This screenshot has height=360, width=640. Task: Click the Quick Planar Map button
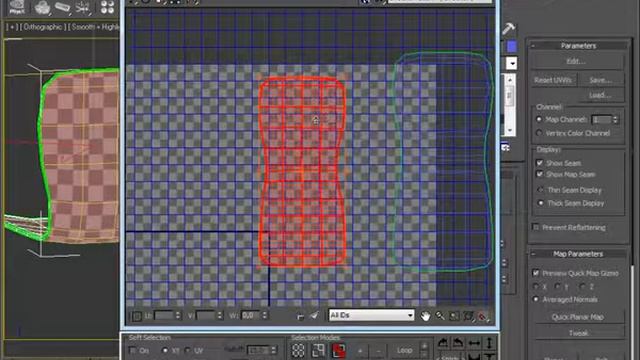tap(578, 317)
